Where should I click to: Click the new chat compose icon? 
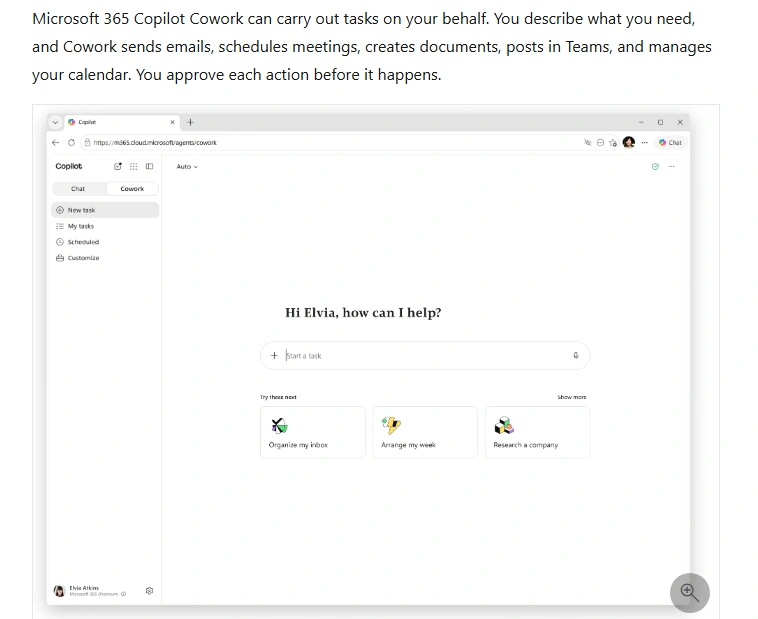(x=117, y=166)
